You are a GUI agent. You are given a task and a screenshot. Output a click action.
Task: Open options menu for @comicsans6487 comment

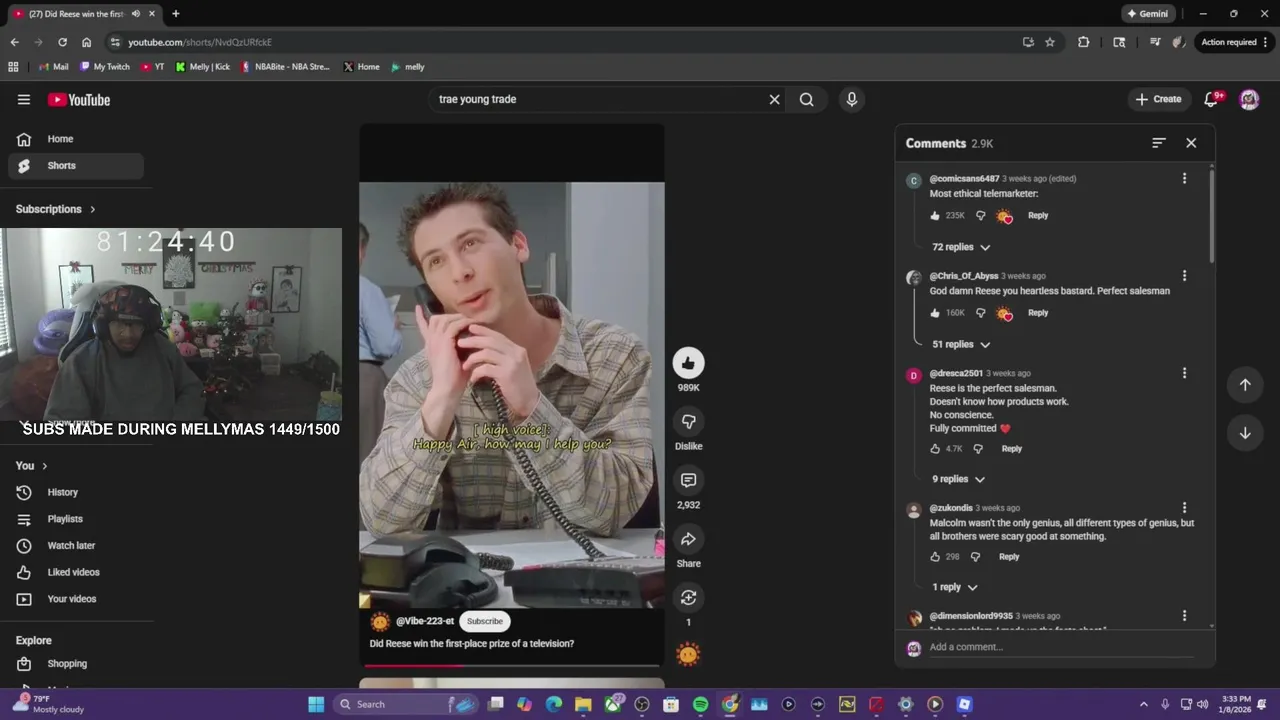tap(1184, 178)
